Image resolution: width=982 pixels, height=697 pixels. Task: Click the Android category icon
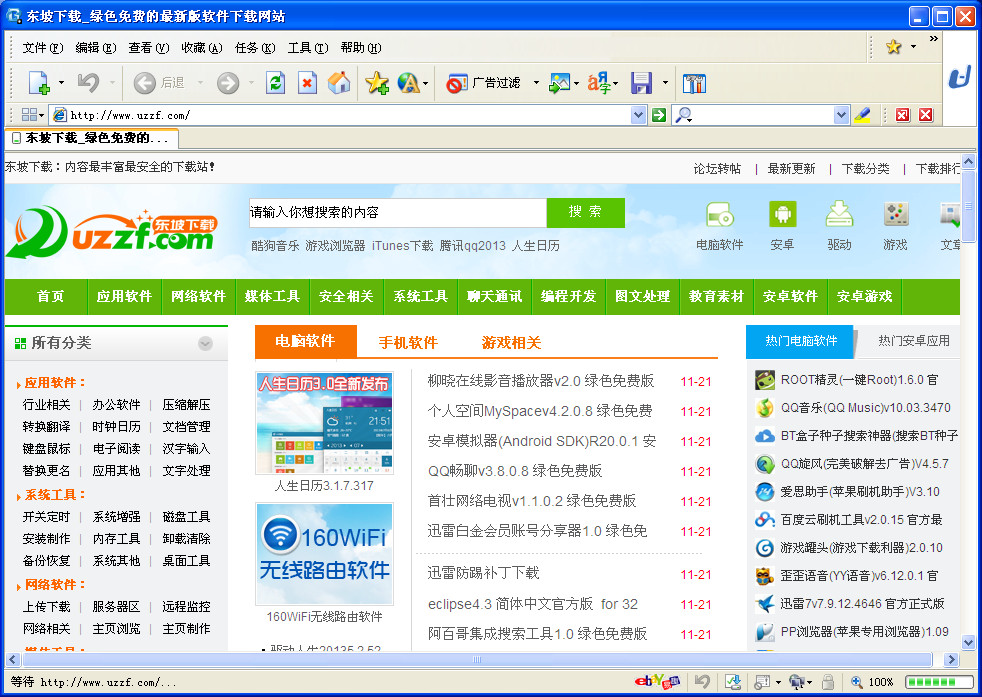pos(782,214)
